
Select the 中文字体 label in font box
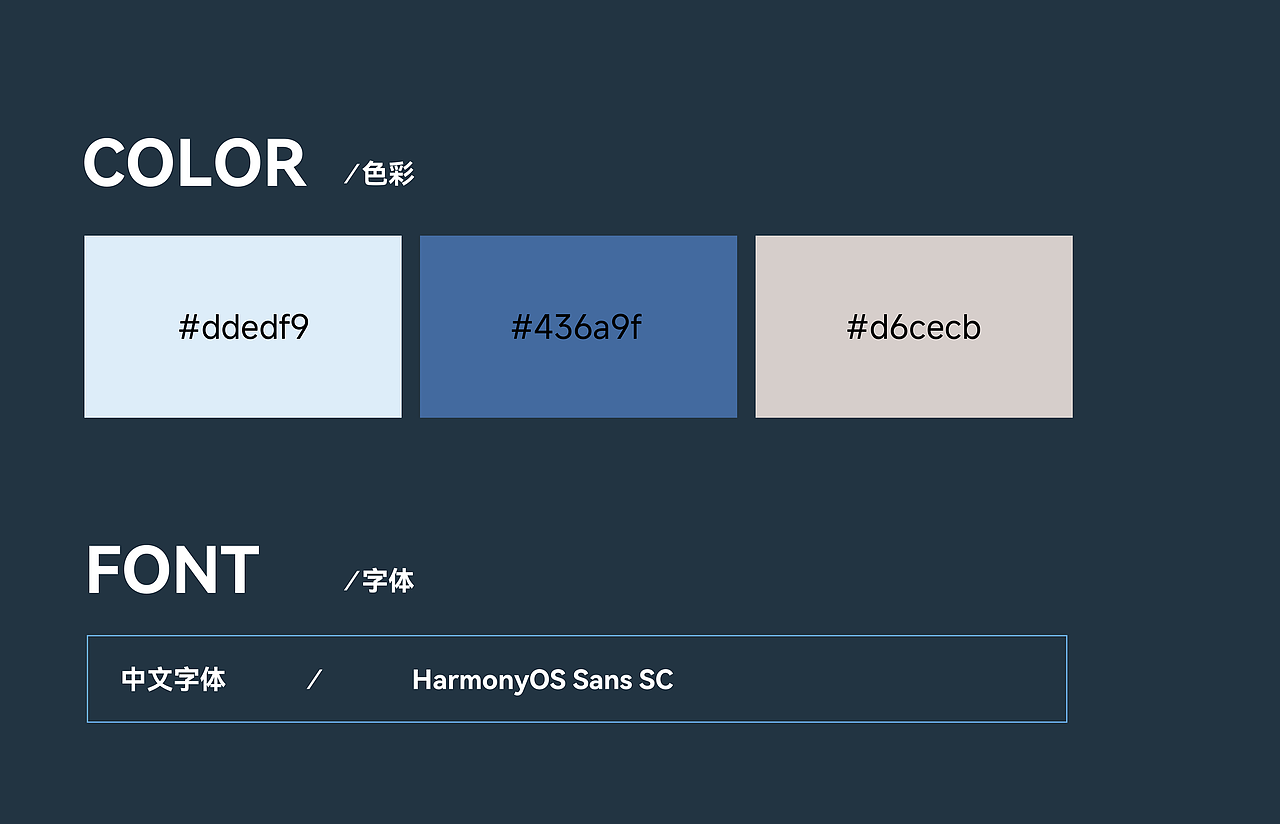[174, 680]
